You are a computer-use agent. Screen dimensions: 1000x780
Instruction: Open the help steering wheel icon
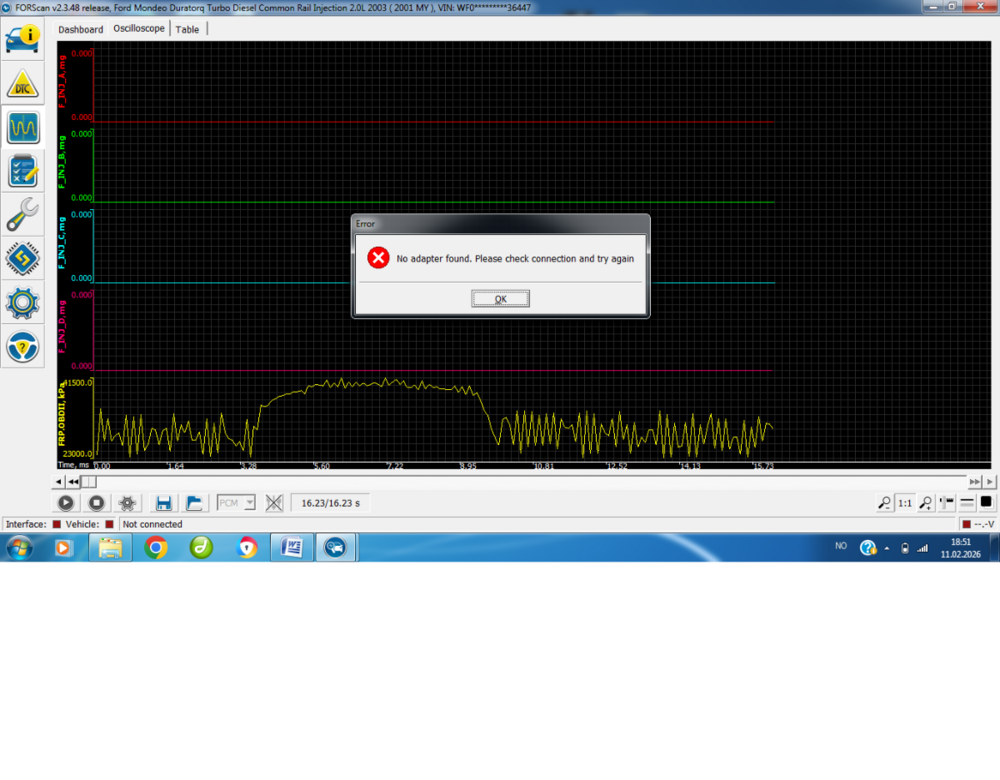22,346
